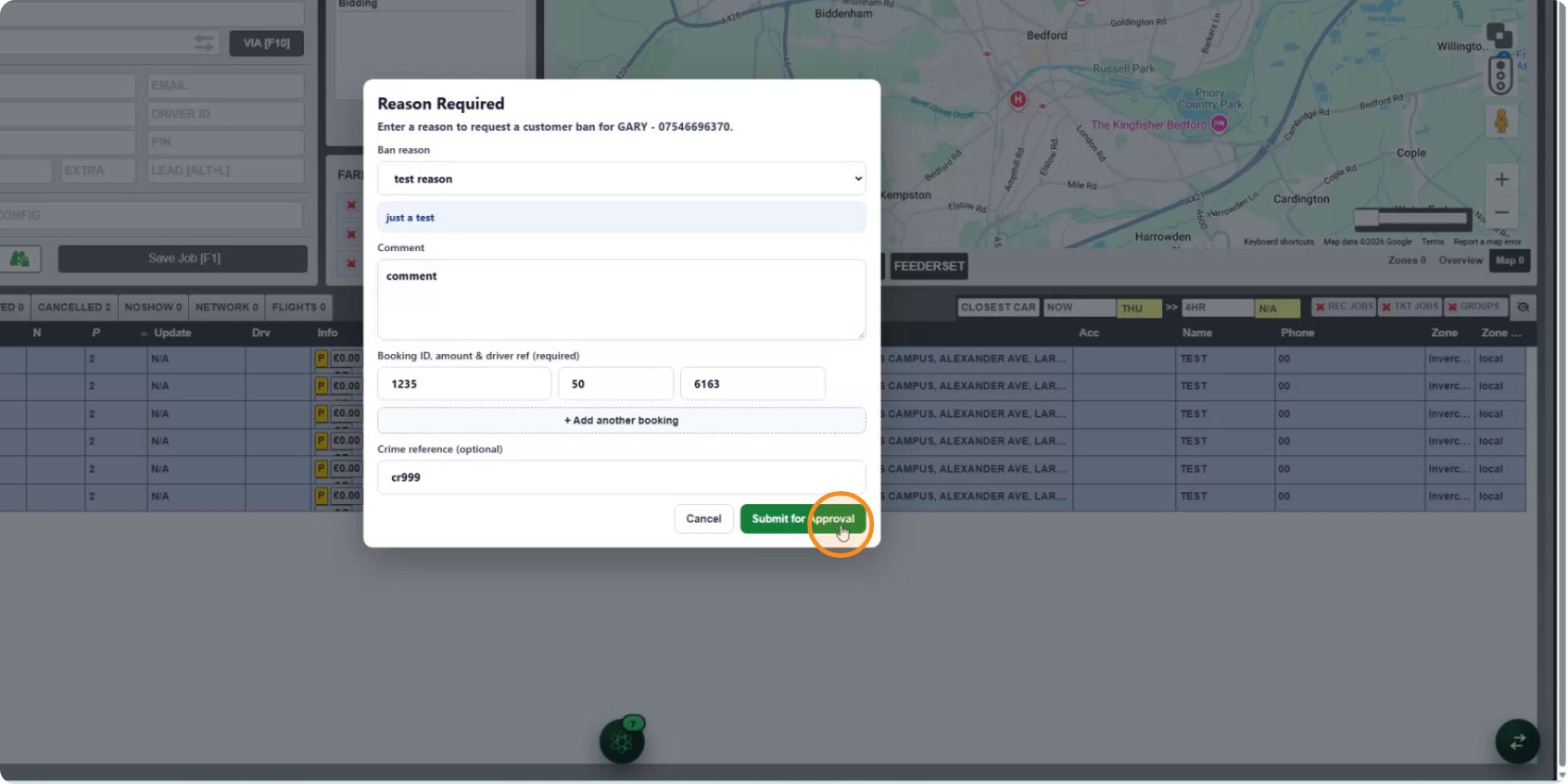Click the VIA [F10] button

267,44
